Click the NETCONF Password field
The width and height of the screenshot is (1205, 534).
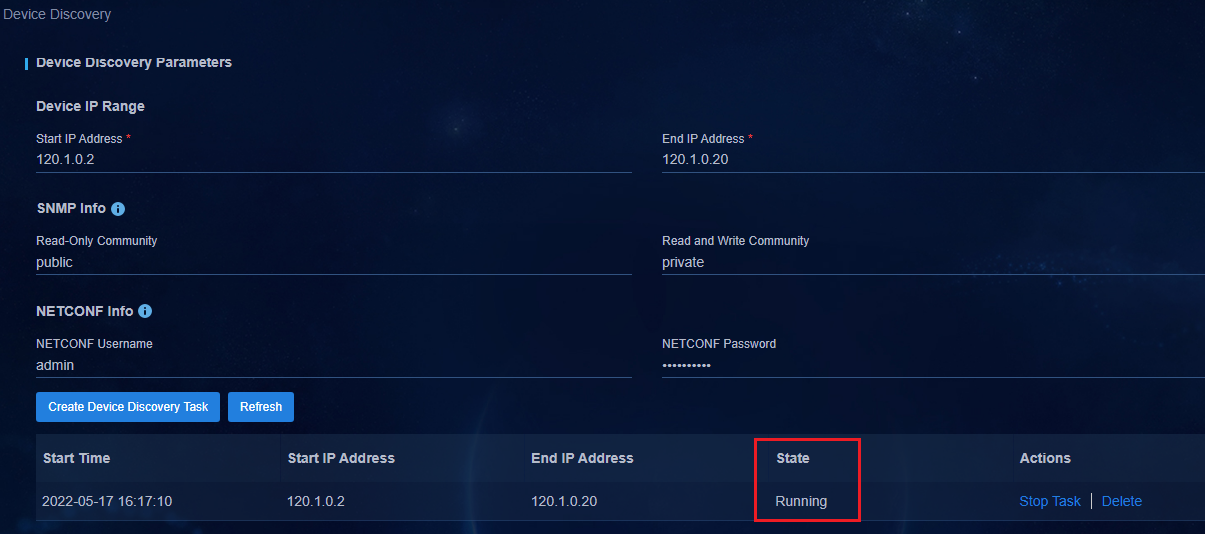coord(933,365)
